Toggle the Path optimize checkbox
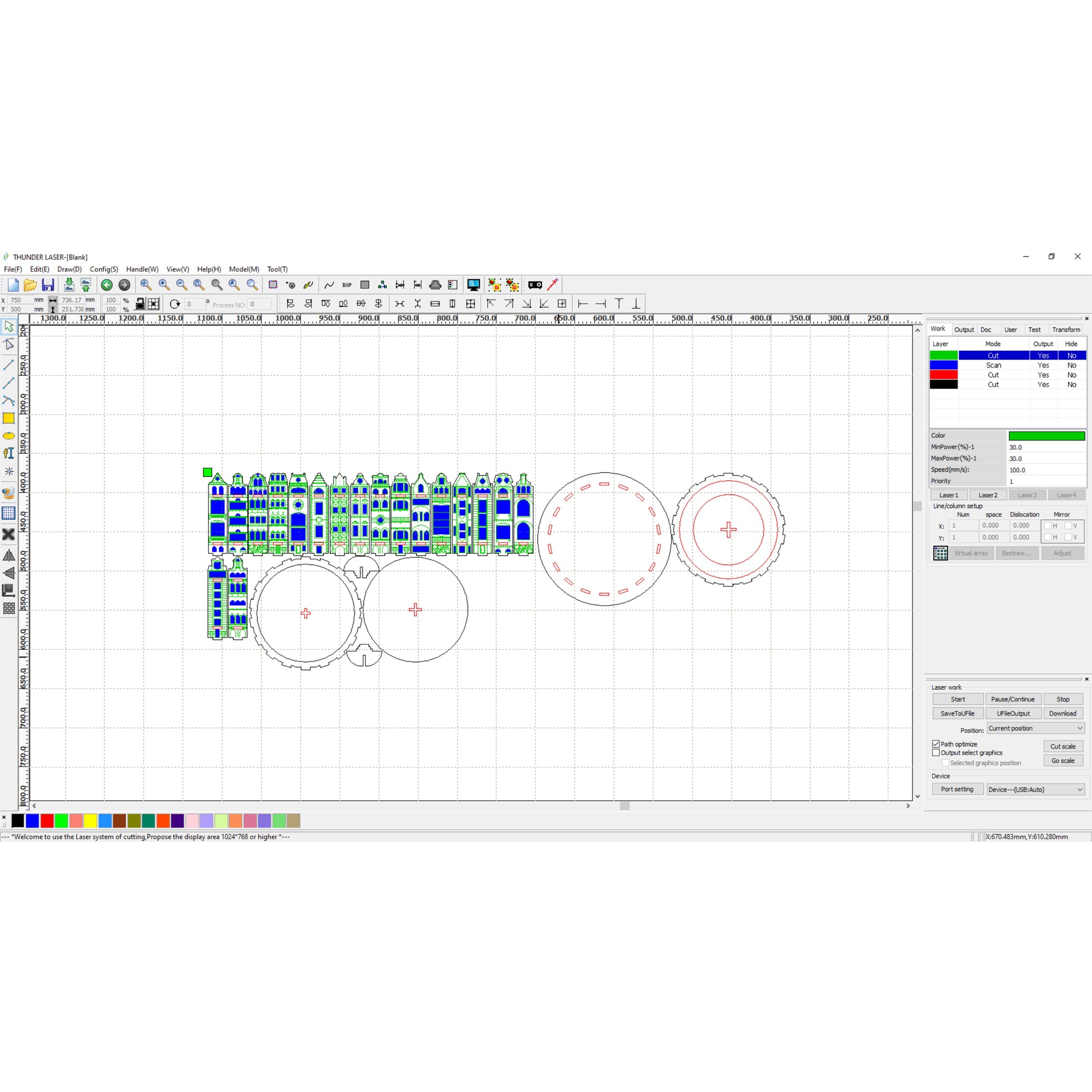Image resolution: width=1092 pixels, height=1092 pixels. [x=936, y=744]
